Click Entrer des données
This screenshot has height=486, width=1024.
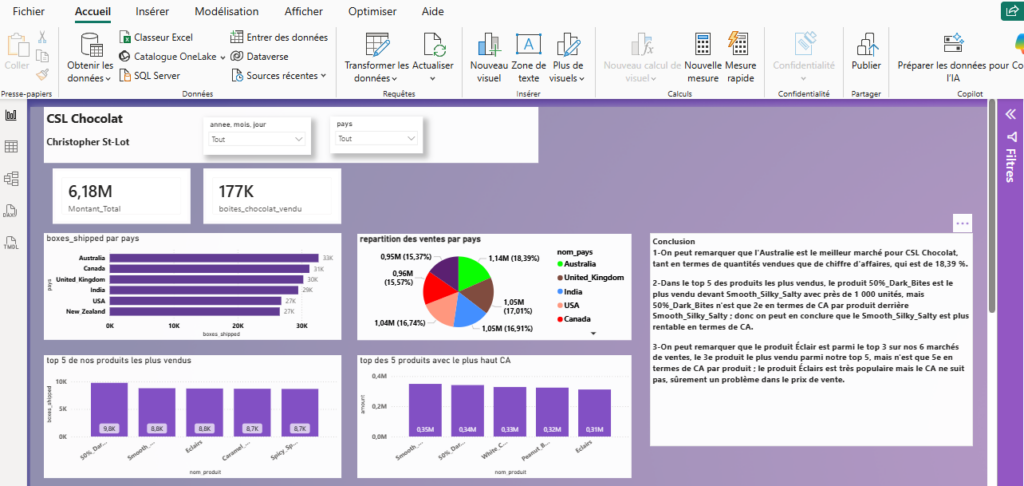click(x=280, y=37)
